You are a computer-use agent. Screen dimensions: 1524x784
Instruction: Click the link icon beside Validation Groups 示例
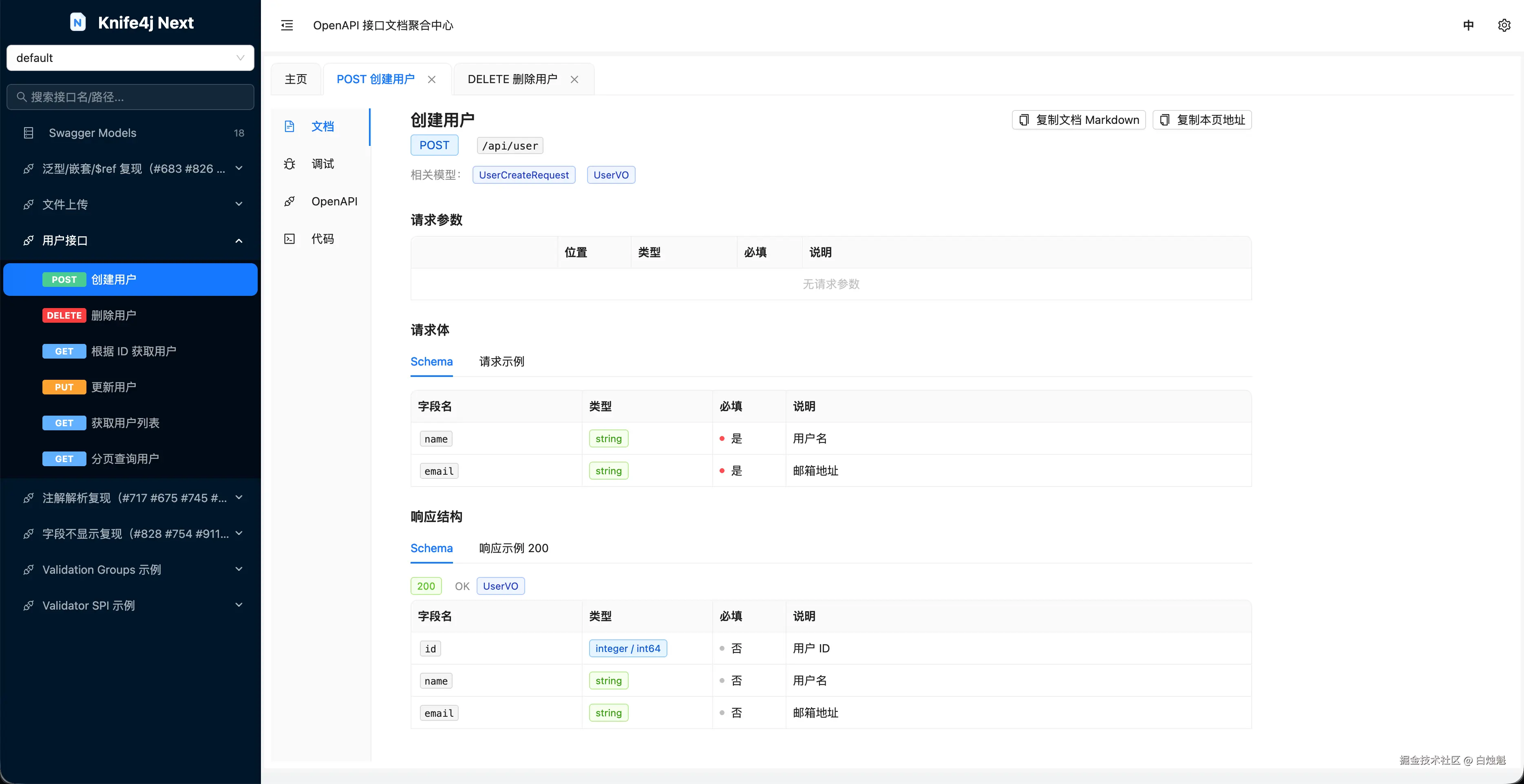point(29,569)
